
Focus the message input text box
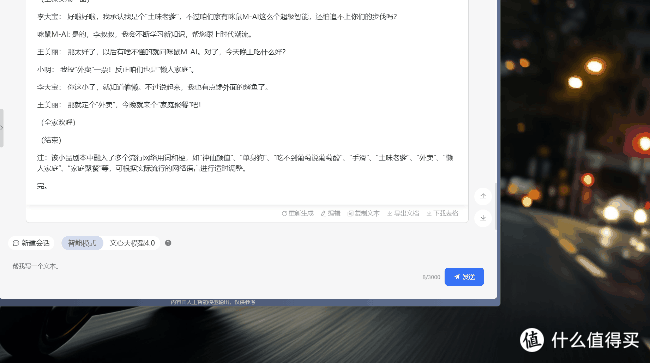tap(216, 266)
